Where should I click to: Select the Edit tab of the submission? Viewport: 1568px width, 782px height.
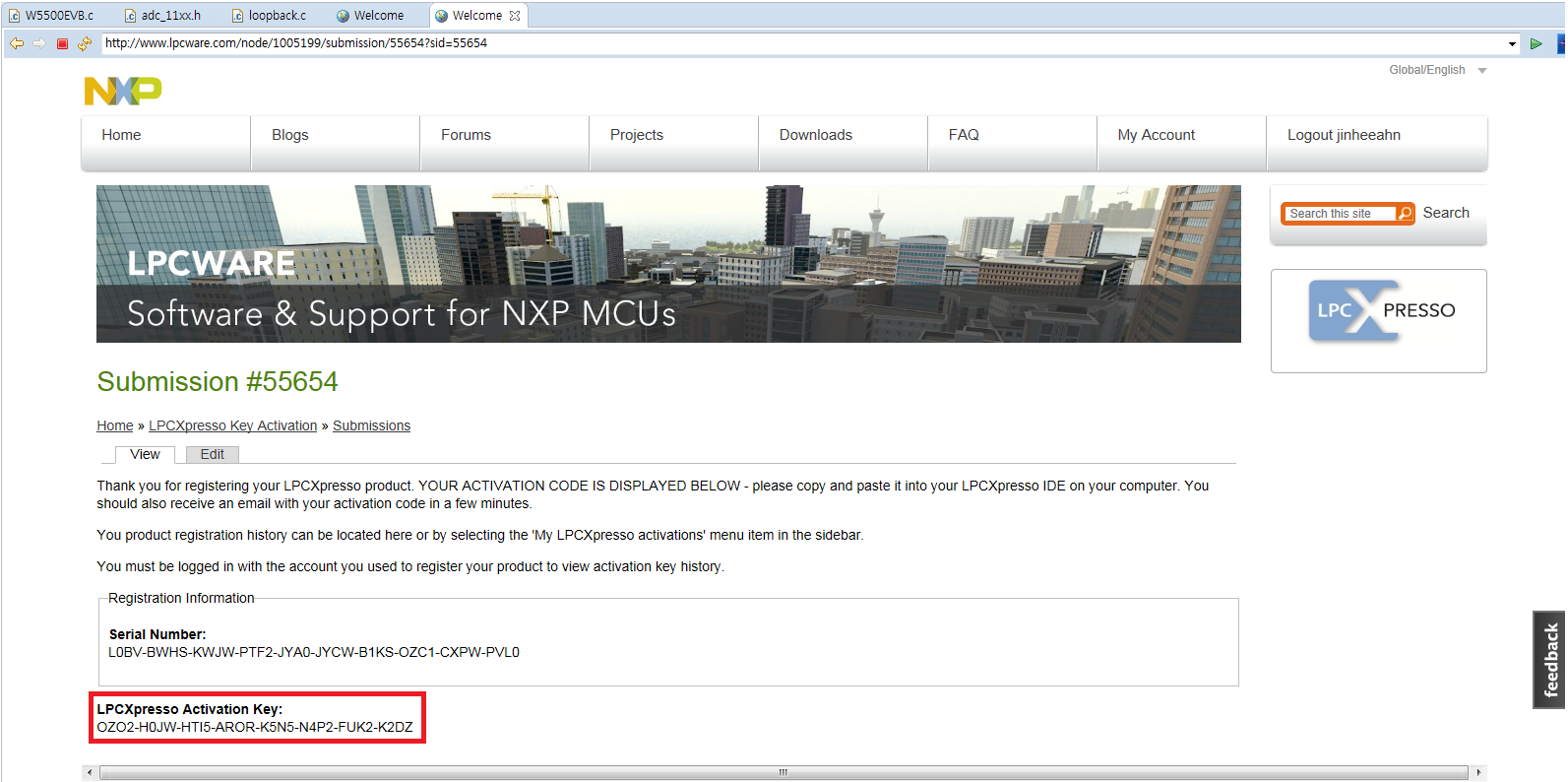tap(213, 454)
